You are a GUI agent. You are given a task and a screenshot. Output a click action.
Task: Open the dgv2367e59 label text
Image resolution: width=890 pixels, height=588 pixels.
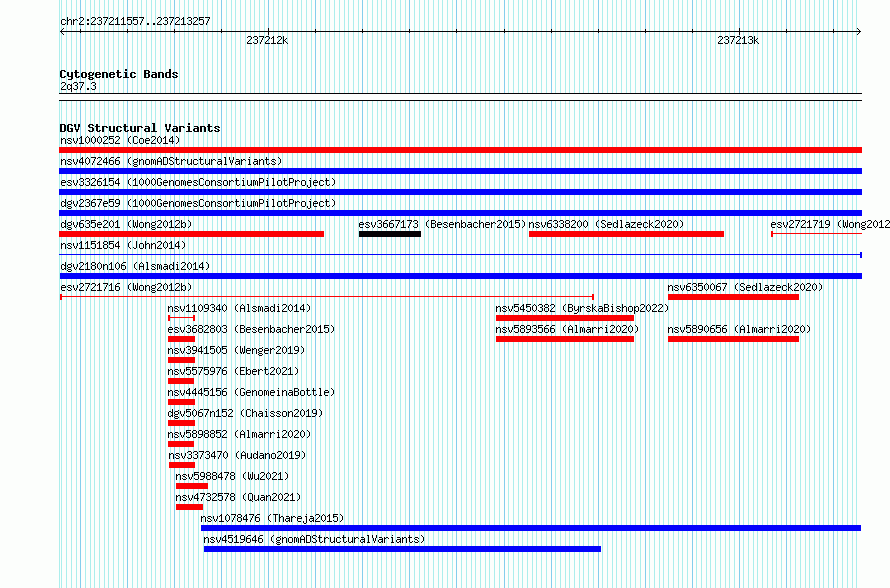tap(198, 203)
